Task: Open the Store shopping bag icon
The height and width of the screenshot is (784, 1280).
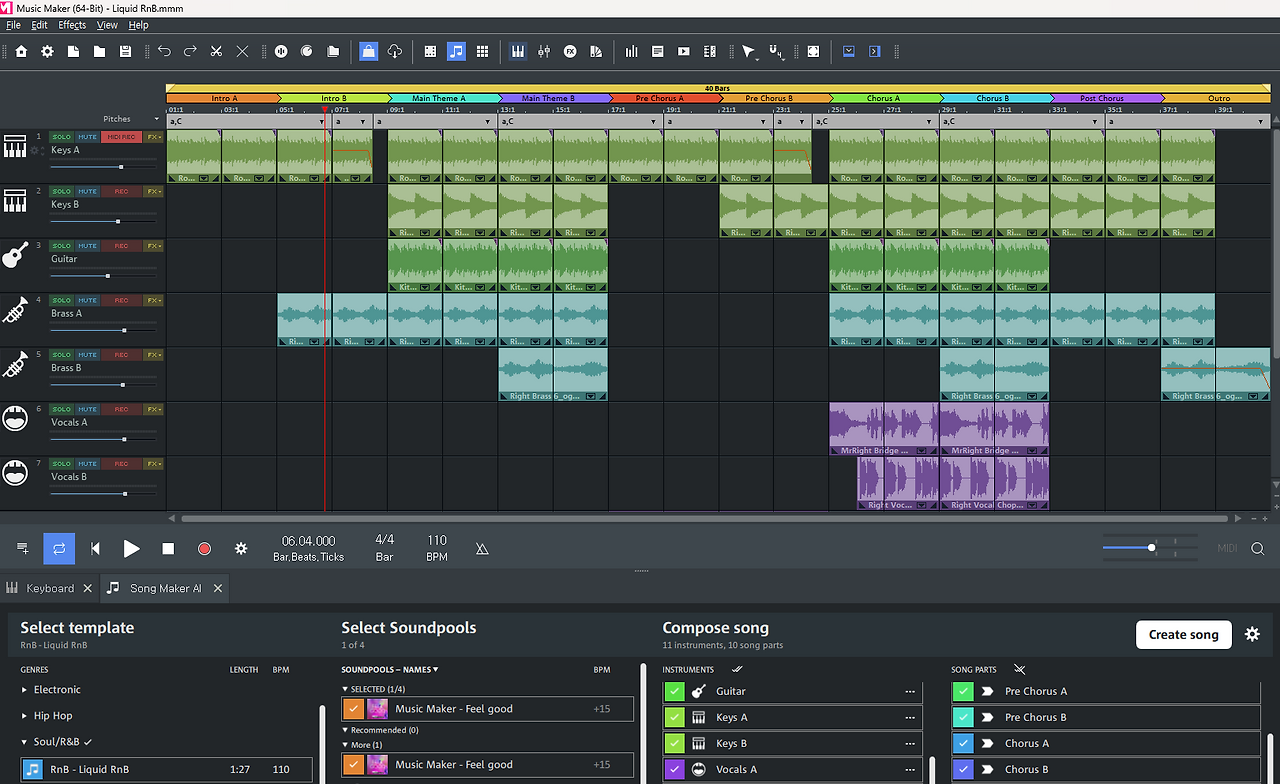Action: 369,51
